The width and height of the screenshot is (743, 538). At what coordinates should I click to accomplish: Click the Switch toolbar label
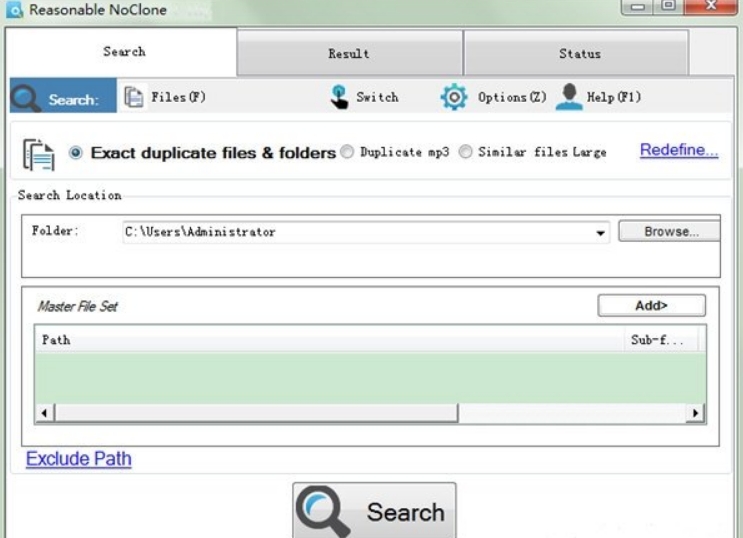click(377, 97)
